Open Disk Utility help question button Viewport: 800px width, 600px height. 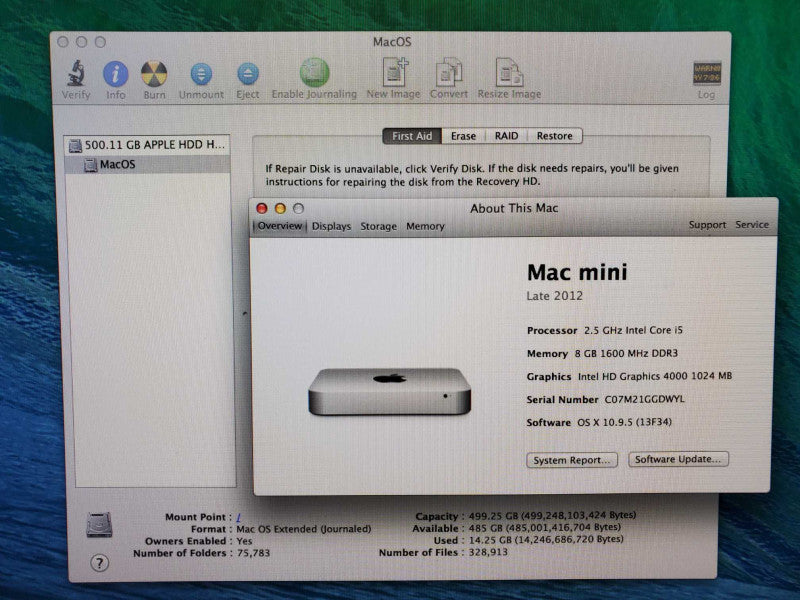click(99, 563)
